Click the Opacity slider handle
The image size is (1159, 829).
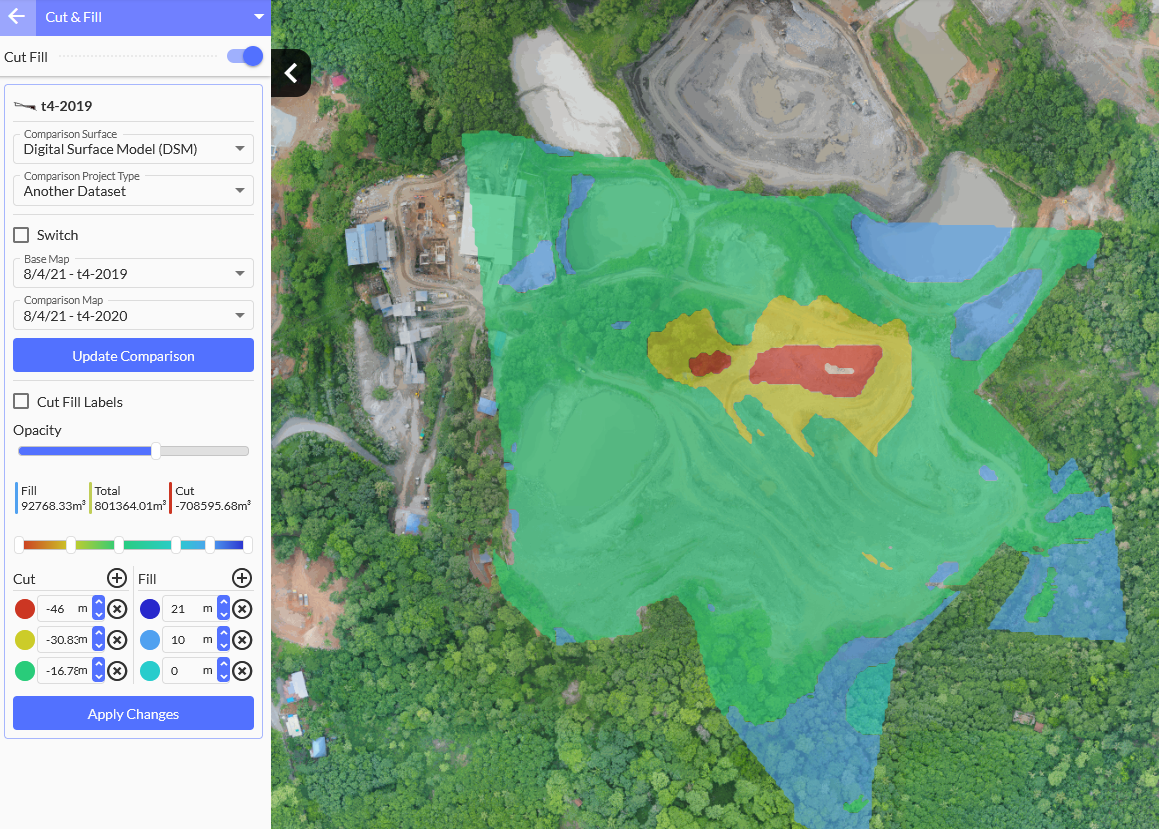(156, 451)
